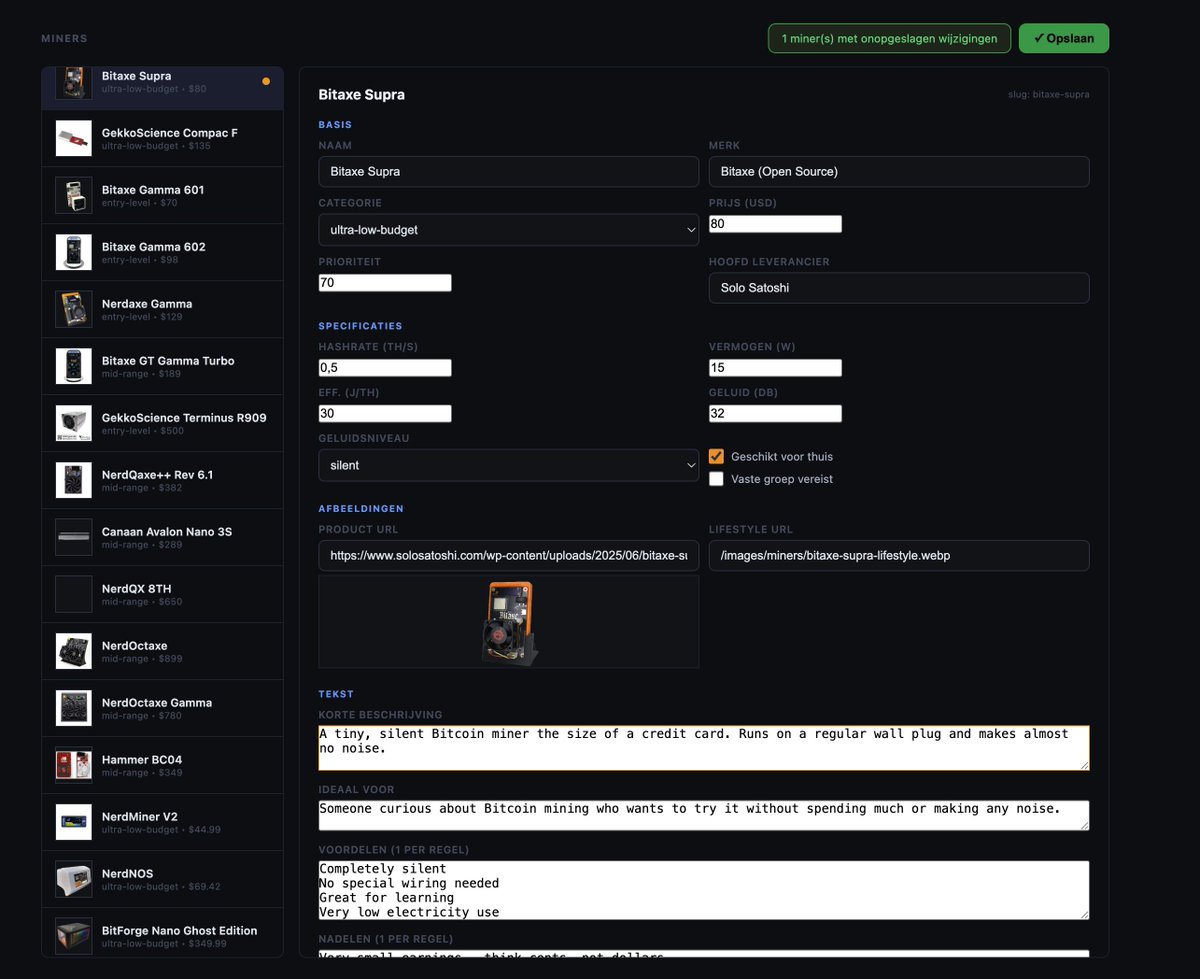Select the Bitaxe Gamma 602 name text
The width and height of the screenshot is (1200, 979).
tap(154, 247)
